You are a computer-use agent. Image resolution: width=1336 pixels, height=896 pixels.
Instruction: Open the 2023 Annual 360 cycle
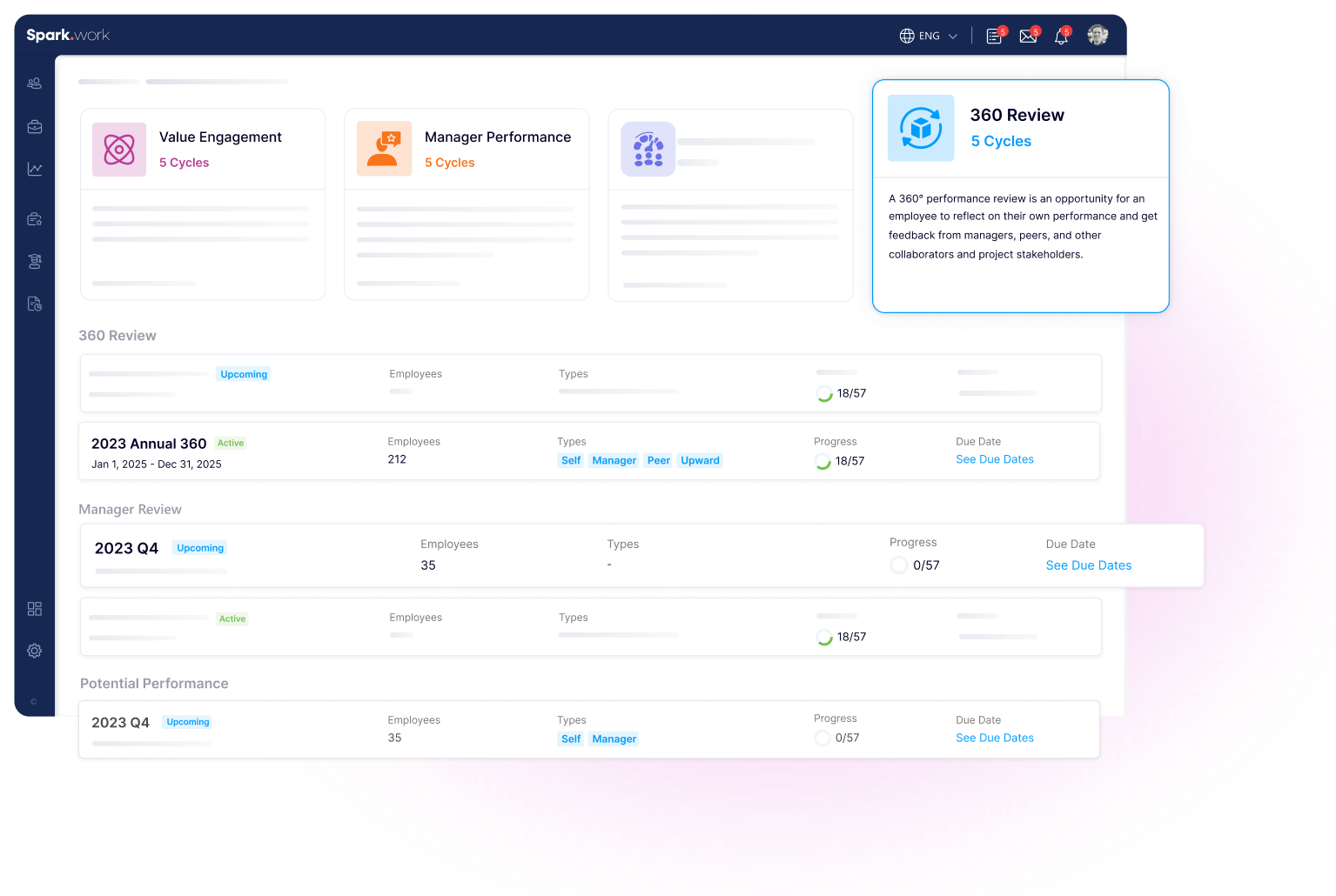149,444
